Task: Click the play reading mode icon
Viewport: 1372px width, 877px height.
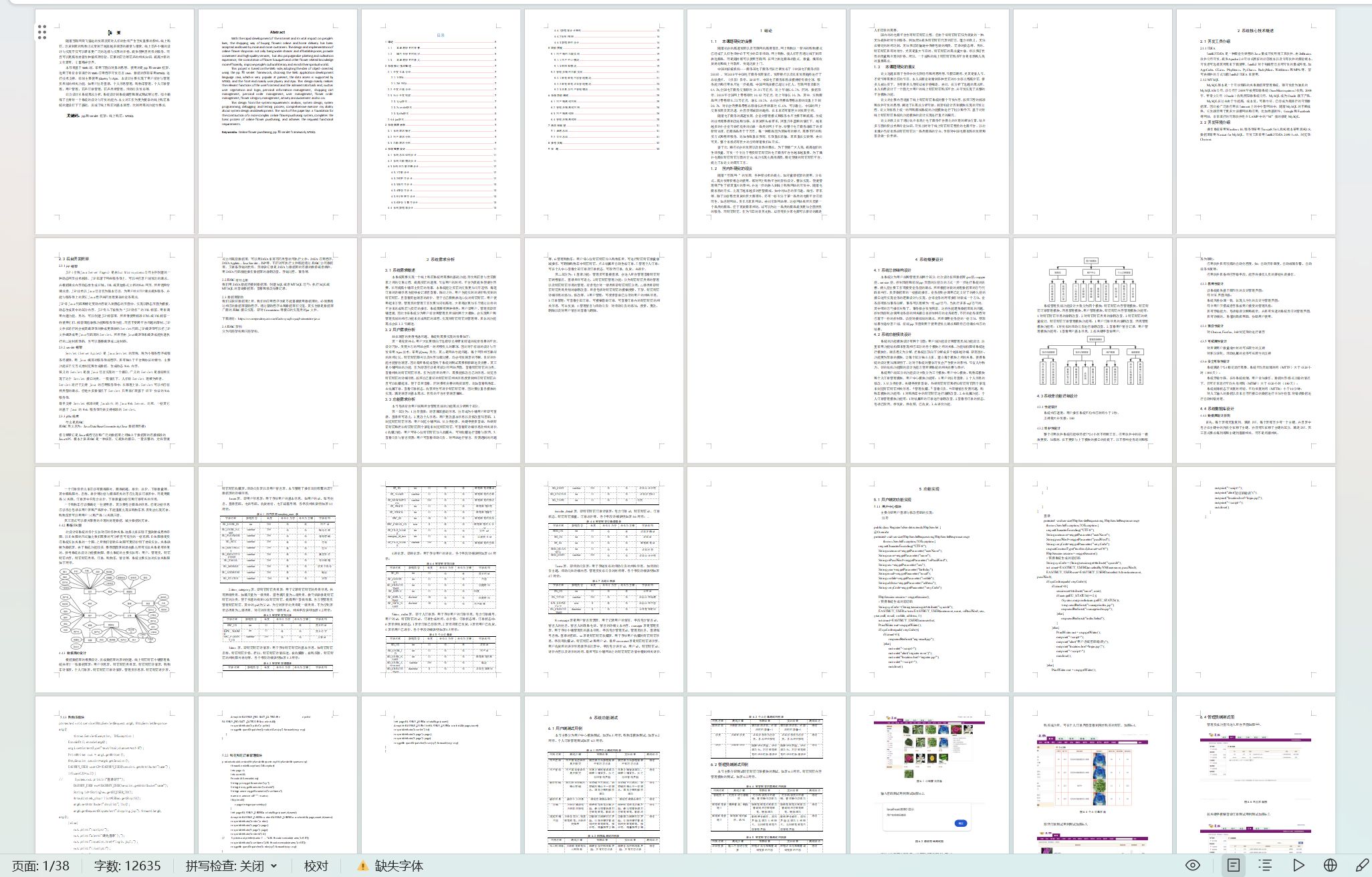Action: pyautogui.click(x=1298, y=865)
